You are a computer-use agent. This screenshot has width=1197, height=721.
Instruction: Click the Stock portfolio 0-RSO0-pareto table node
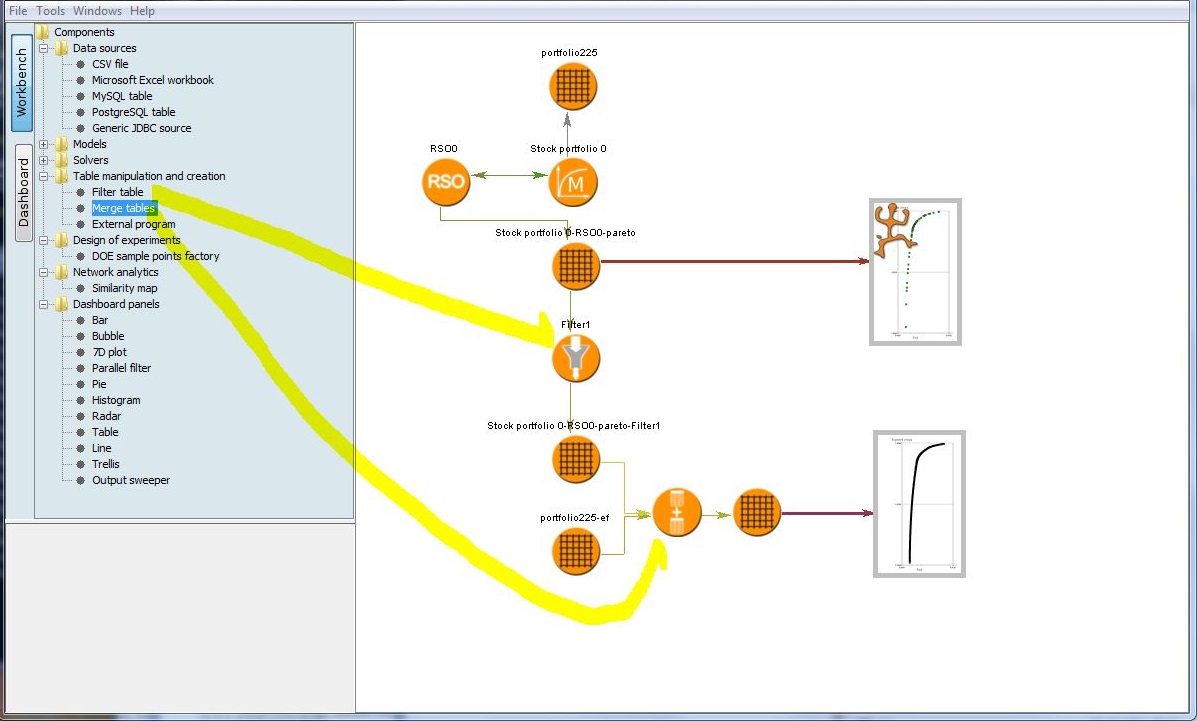tap(575, 266)
